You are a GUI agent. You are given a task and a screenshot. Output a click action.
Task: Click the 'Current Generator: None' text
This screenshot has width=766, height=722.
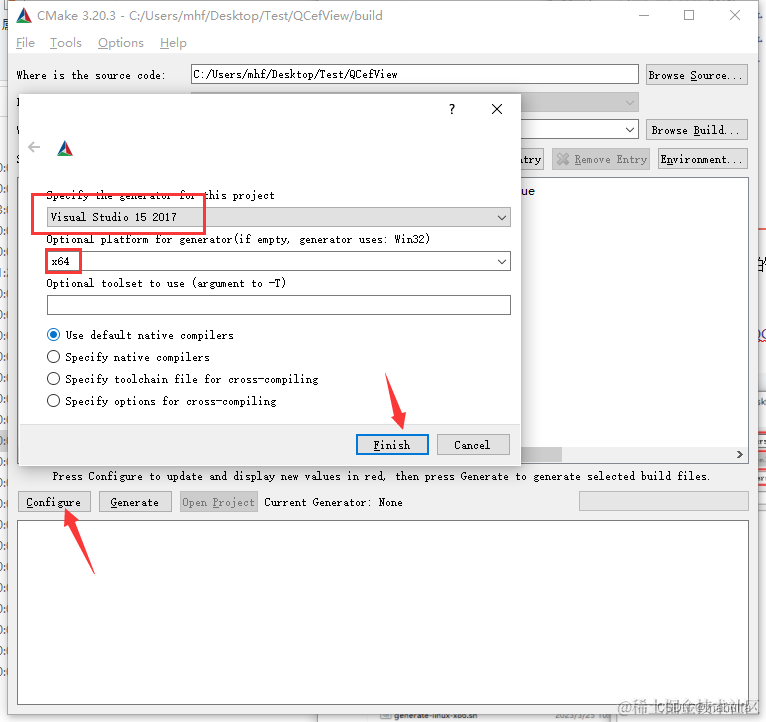click(333, 502)
